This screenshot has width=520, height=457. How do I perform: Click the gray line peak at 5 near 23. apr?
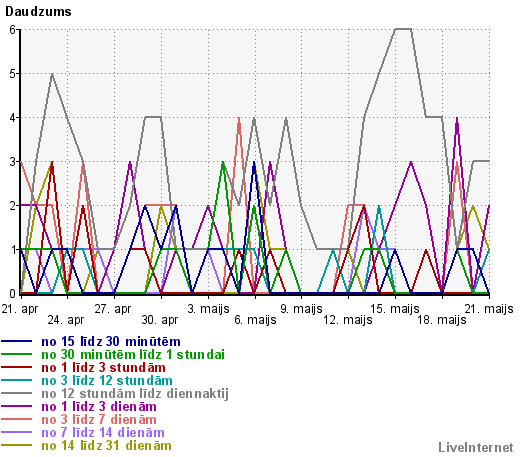52,74
